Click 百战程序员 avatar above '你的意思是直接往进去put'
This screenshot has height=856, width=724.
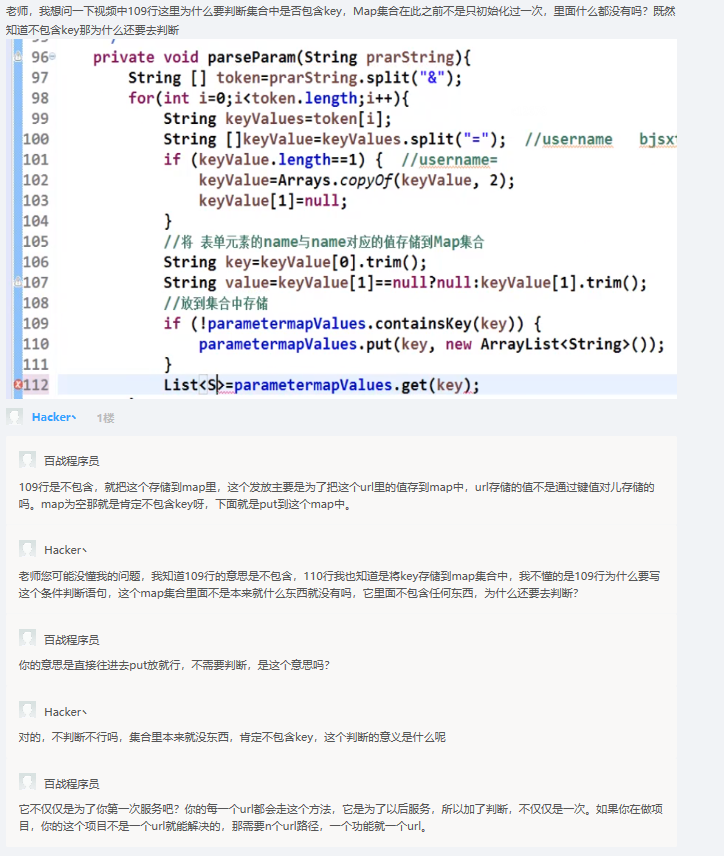coord(27,638)
